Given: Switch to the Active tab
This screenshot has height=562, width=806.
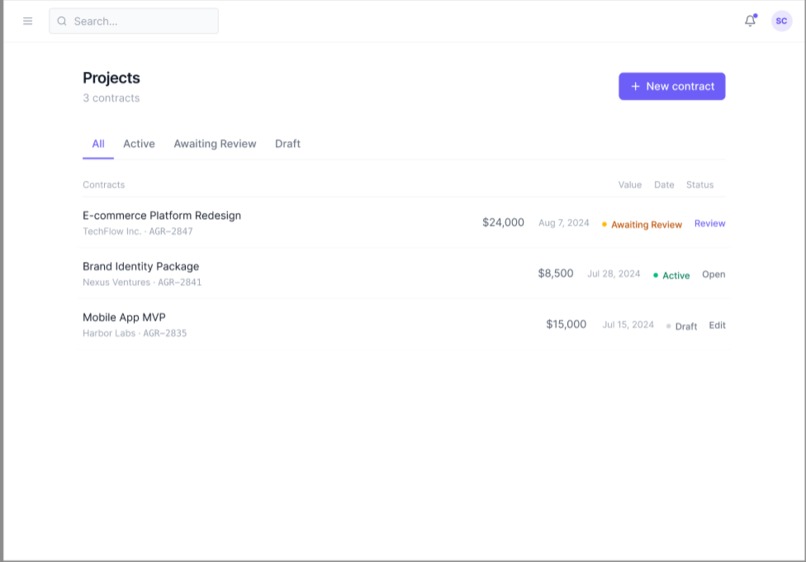Looking at the screenshot, I should point(139,144).
